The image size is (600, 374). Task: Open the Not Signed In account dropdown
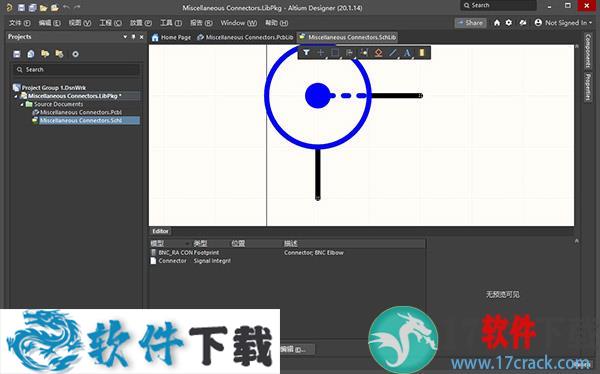pyautogui.click(x=563, y=23)
